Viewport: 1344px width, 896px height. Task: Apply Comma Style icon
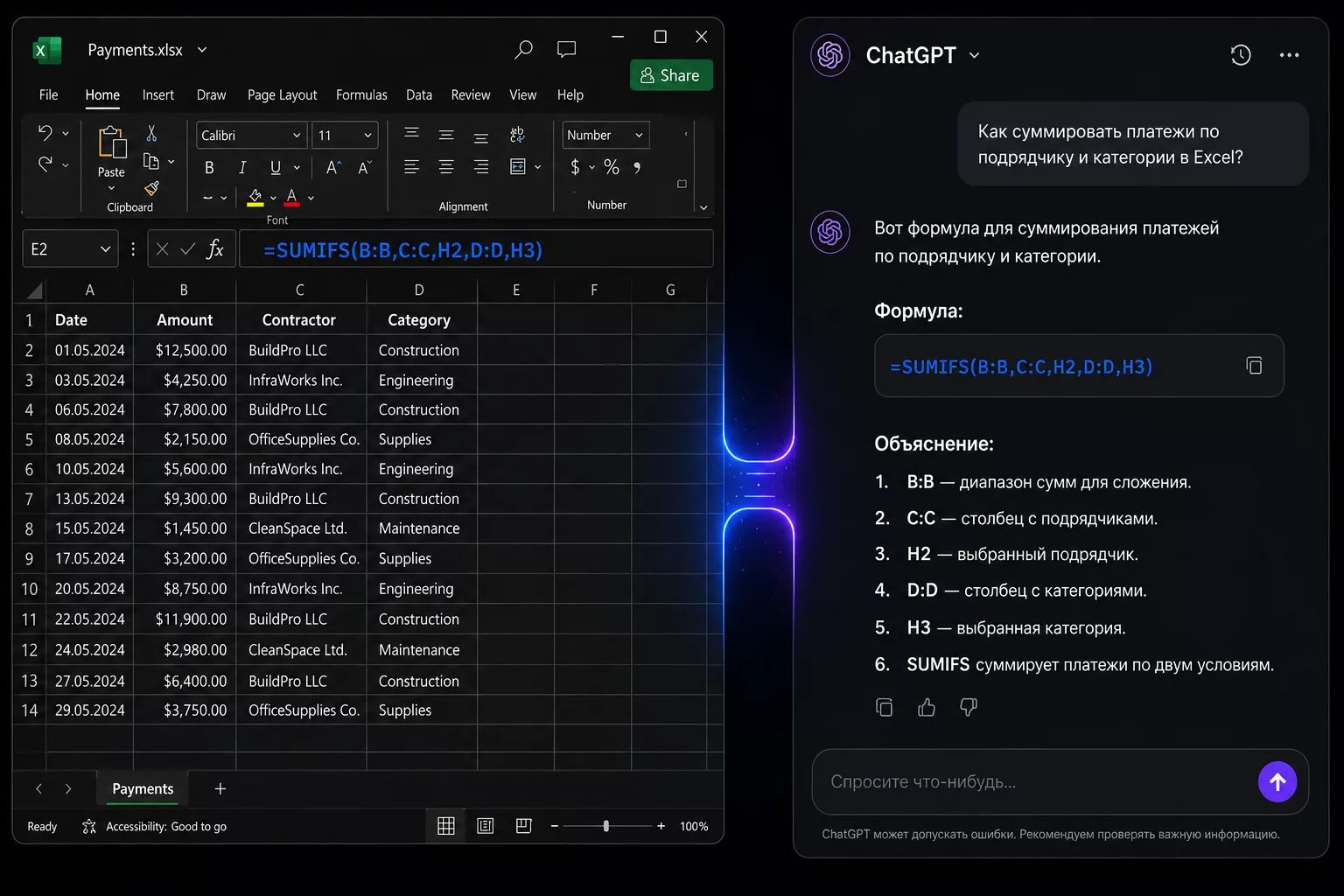[637, 167]
